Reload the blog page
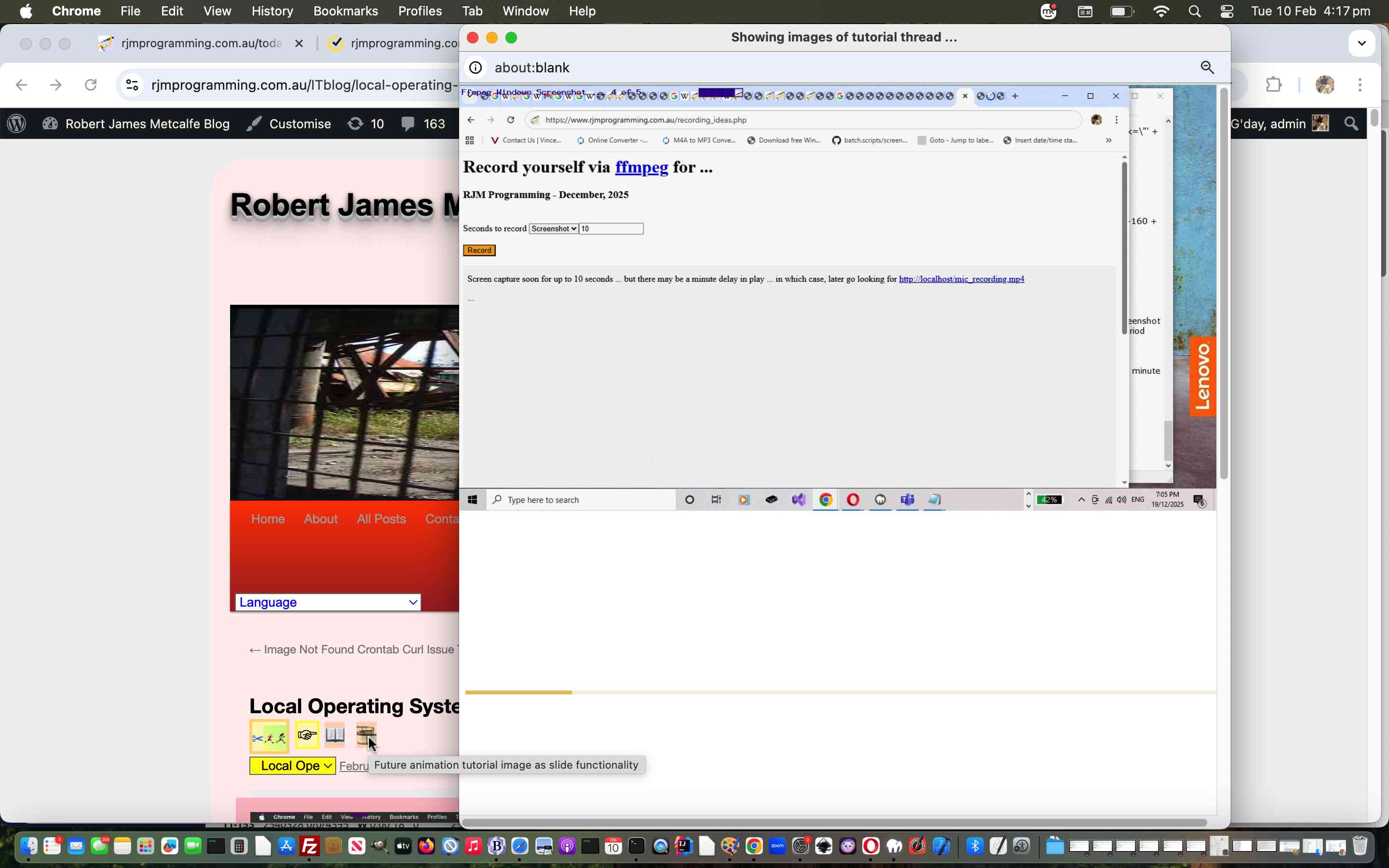 click(91, 85)
